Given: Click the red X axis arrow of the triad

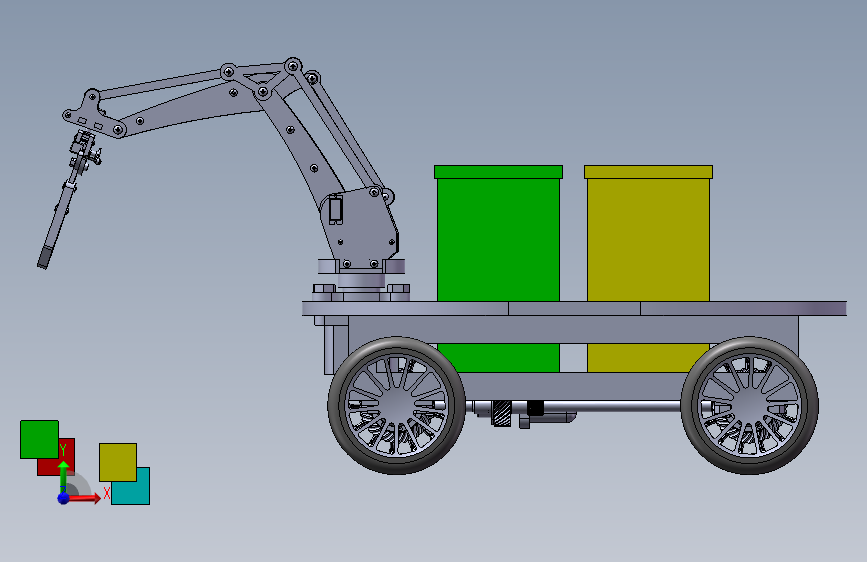Looking at the screenshot, I should (x=83, y=498).
